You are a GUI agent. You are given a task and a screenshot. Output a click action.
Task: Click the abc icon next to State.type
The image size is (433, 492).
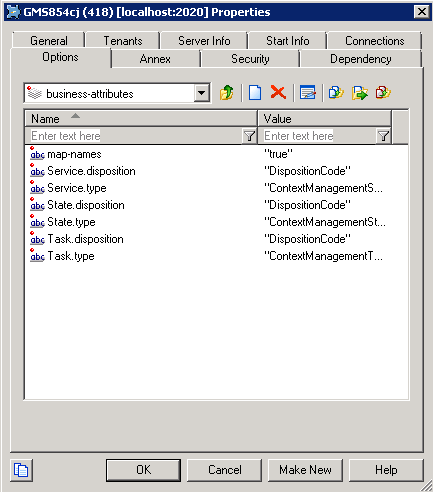(x=37, y=222)
